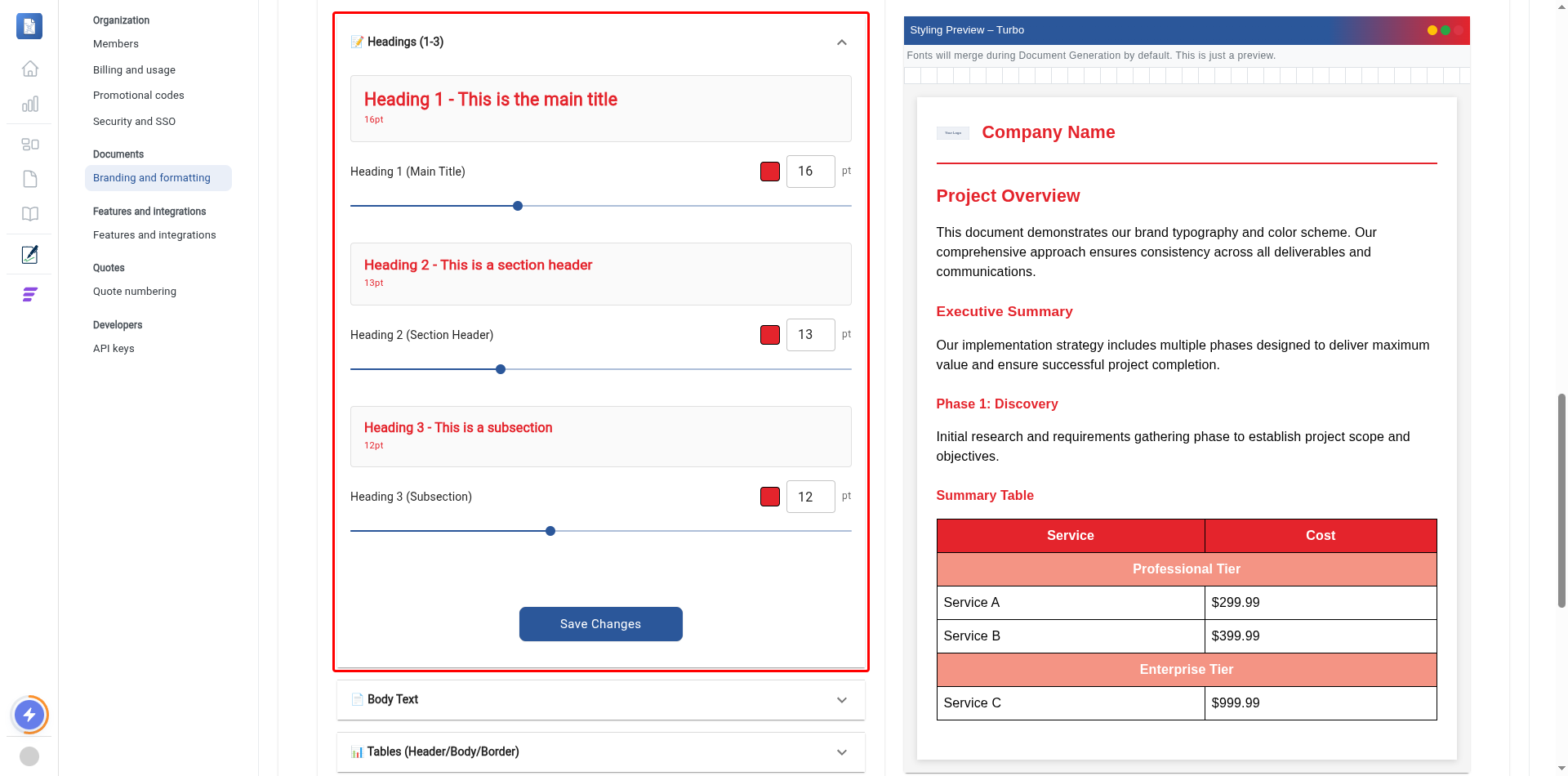Open the user avatar circle
Screen dimensions: 1568x776
click(x=29, y=756)
